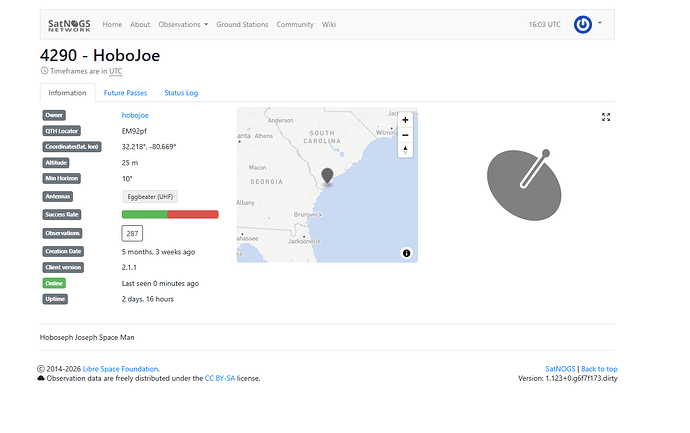Switch to the Status Log tab
The image size is (690, 433).
(181, 93)
